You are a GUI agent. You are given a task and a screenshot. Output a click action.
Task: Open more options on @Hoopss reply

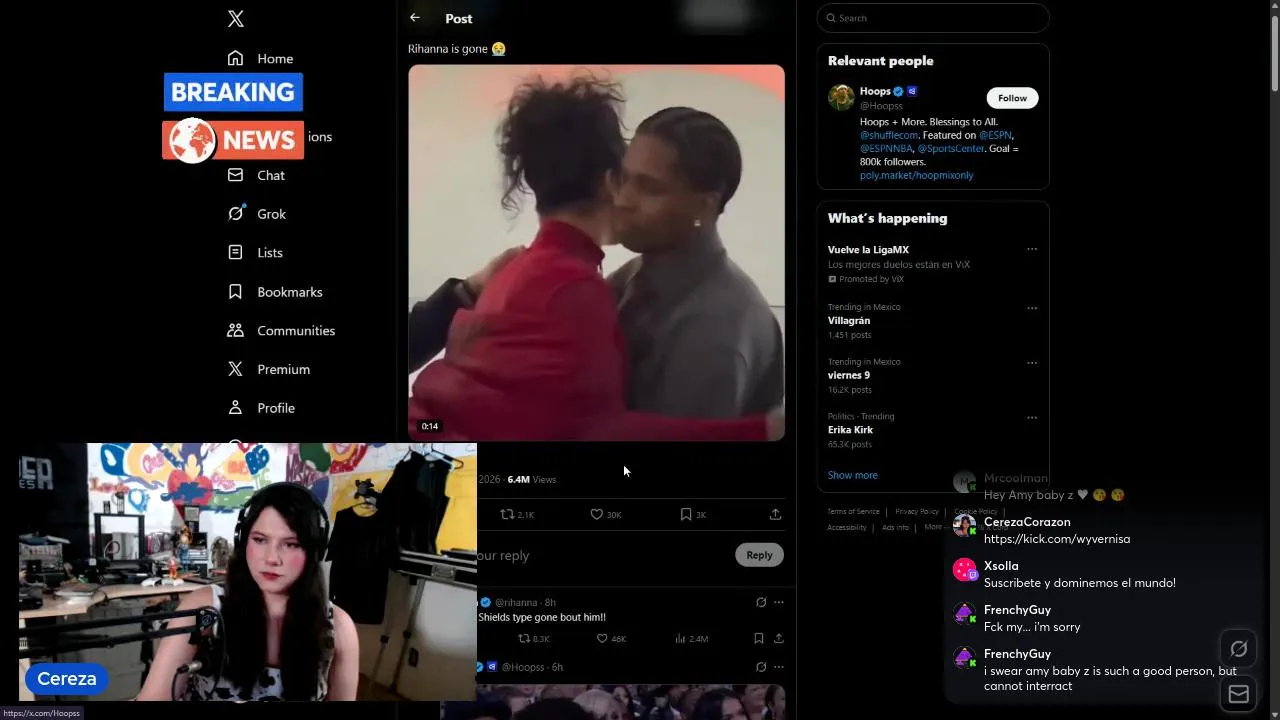(x=779, y=667)
